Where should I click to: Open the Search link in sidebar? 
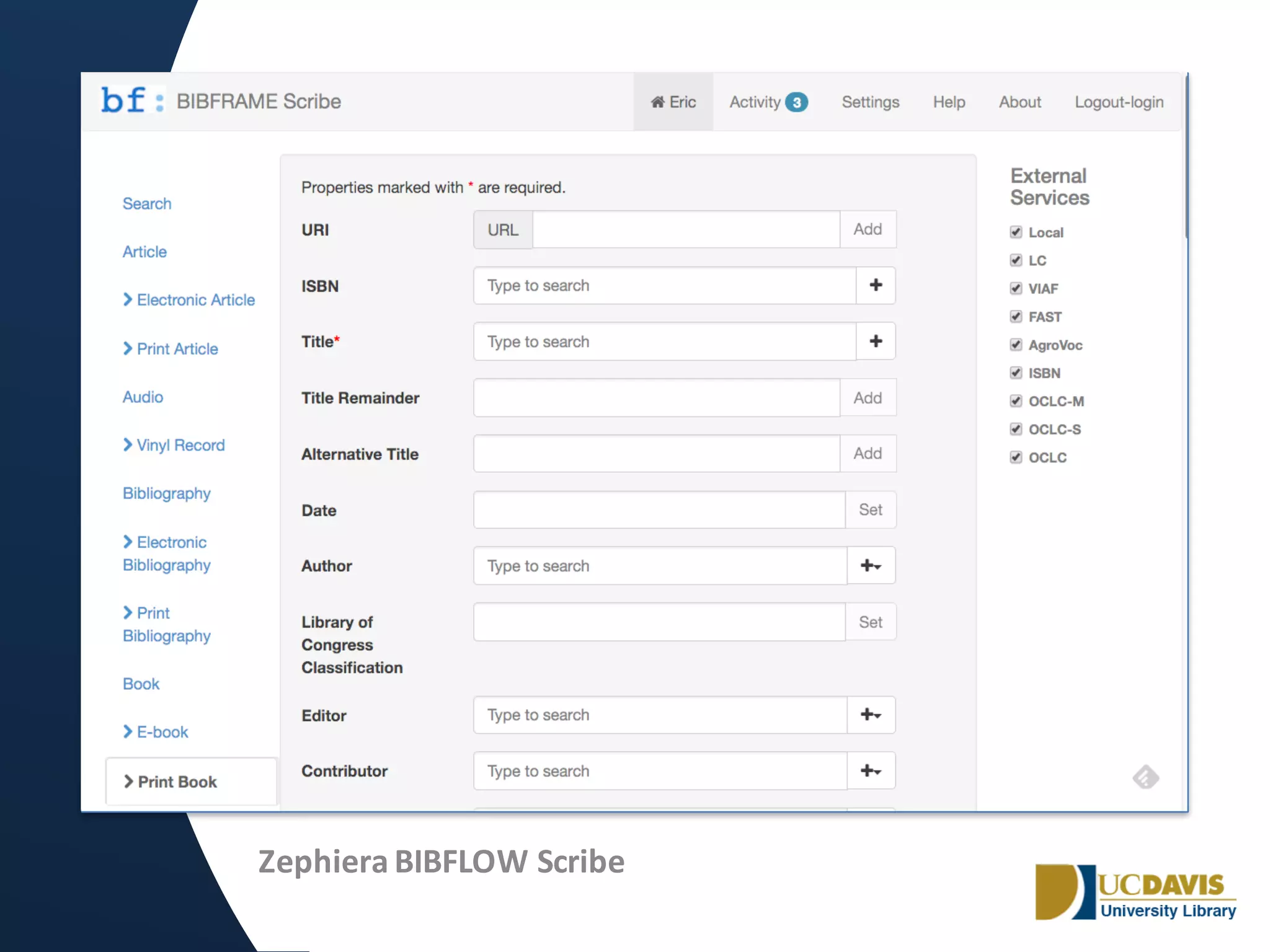[147, 203]
